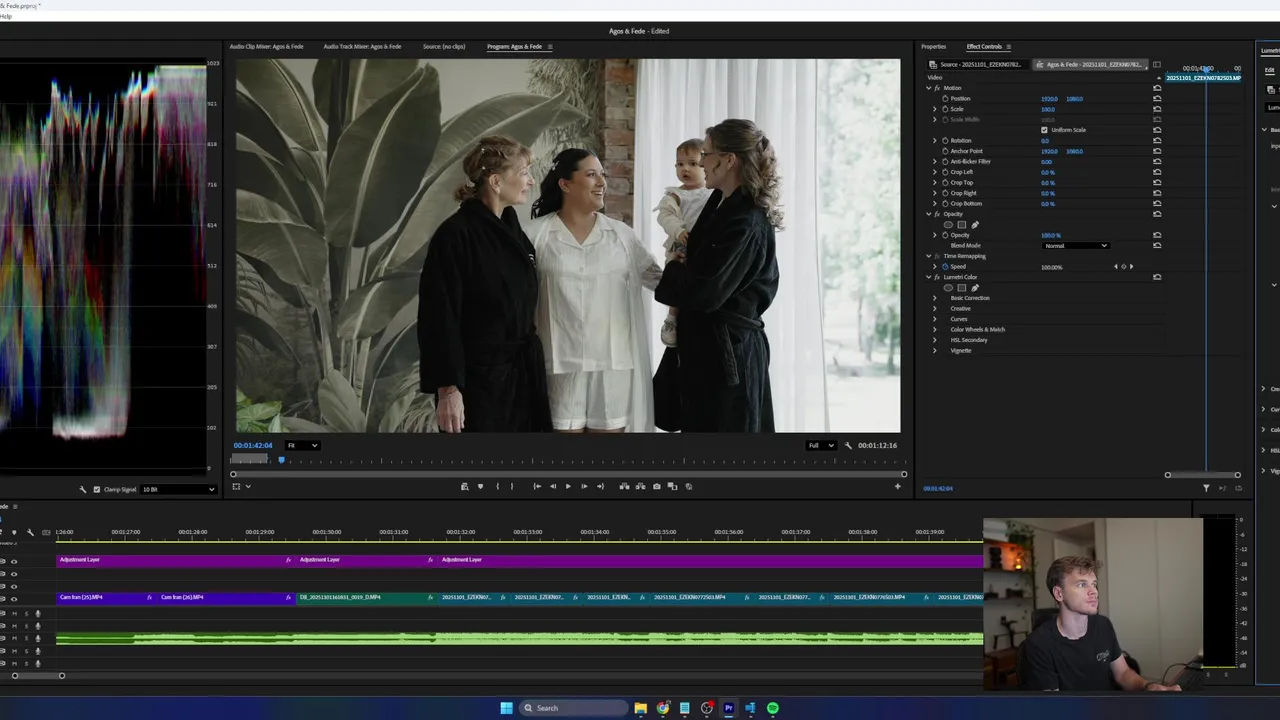Open the 10 Bit scope dropdown
Image resolution: width=1280 pixels, height=720 pixels.
tap(179, 489)
